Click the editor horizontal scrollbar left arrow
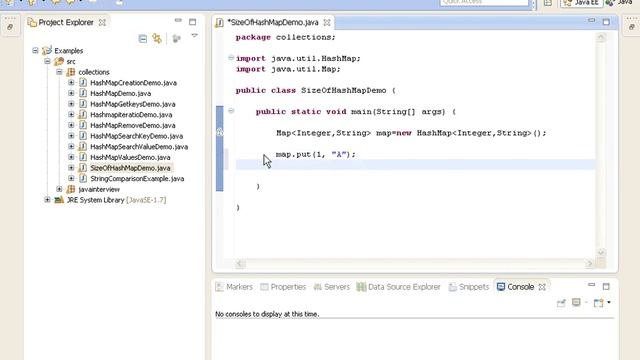The width and height of the screenshot is (640, 360). pyautogui.click(x=240, y=264)
